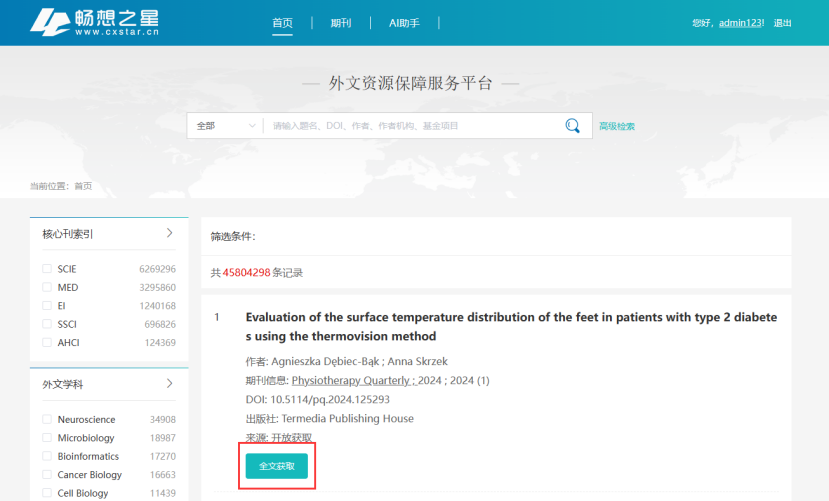Go to the 首页 tab
Viewport: 829px width, 501px height.
click(283, 23)
